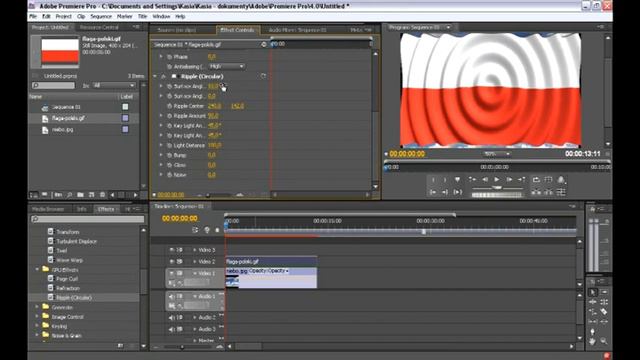Click Find icon in Project panel
The image size is (640, 360).
click(x=69, y=195)
